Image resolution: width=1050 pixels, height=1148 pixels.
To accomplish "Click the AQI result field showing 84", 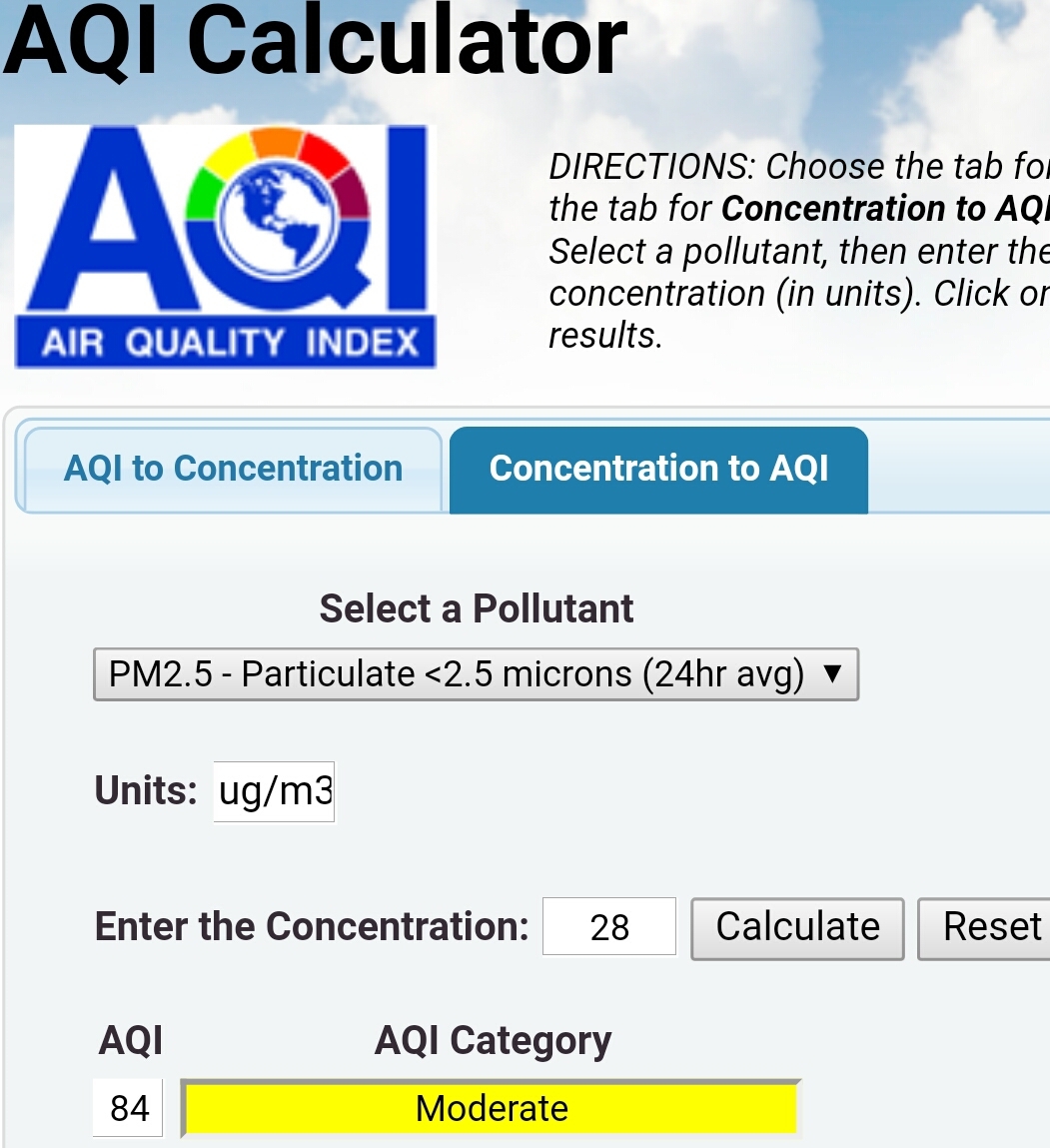I will tap(129, 1108).
